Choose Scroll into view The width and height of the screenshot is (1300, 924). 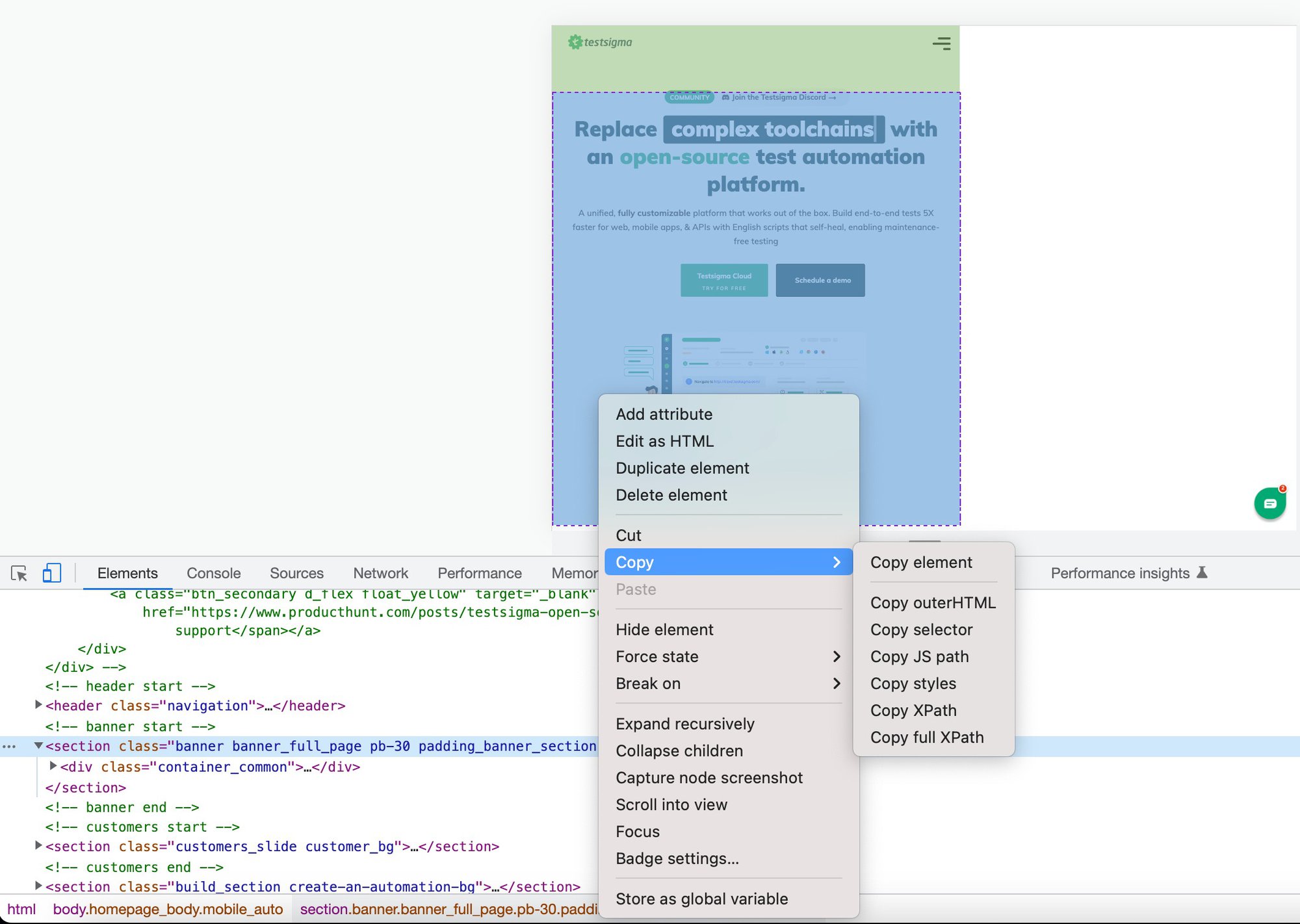point(729,804)
